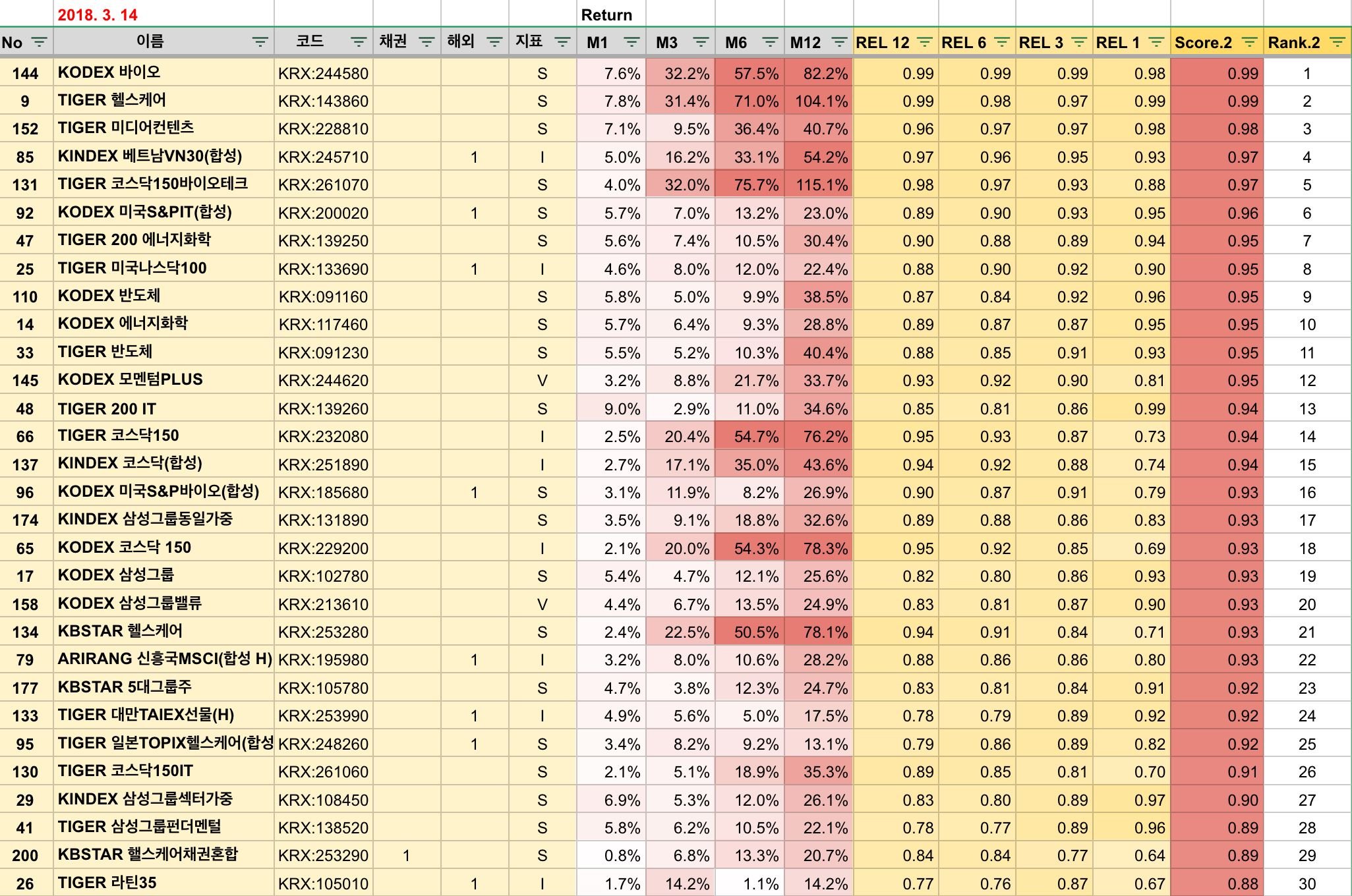Open the filter icon on the Rank.2 column
The height and width of the screenshot is (896, 1352).
pos(1337,43)
